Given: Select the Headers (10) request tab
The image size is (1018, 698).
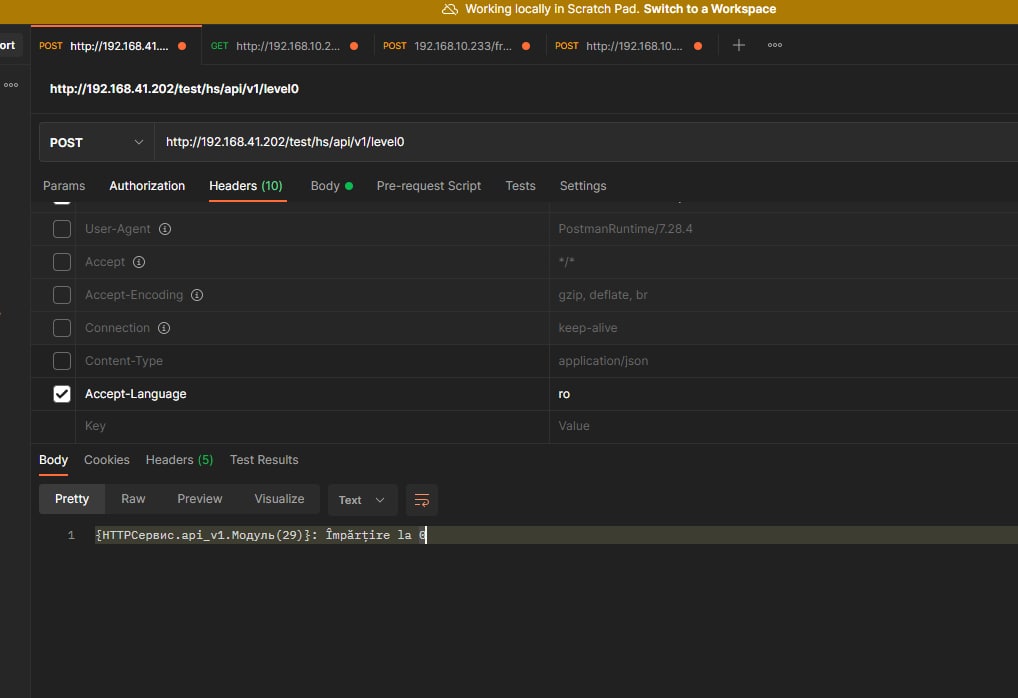Looking at the screenshot, I should [246, 186].
